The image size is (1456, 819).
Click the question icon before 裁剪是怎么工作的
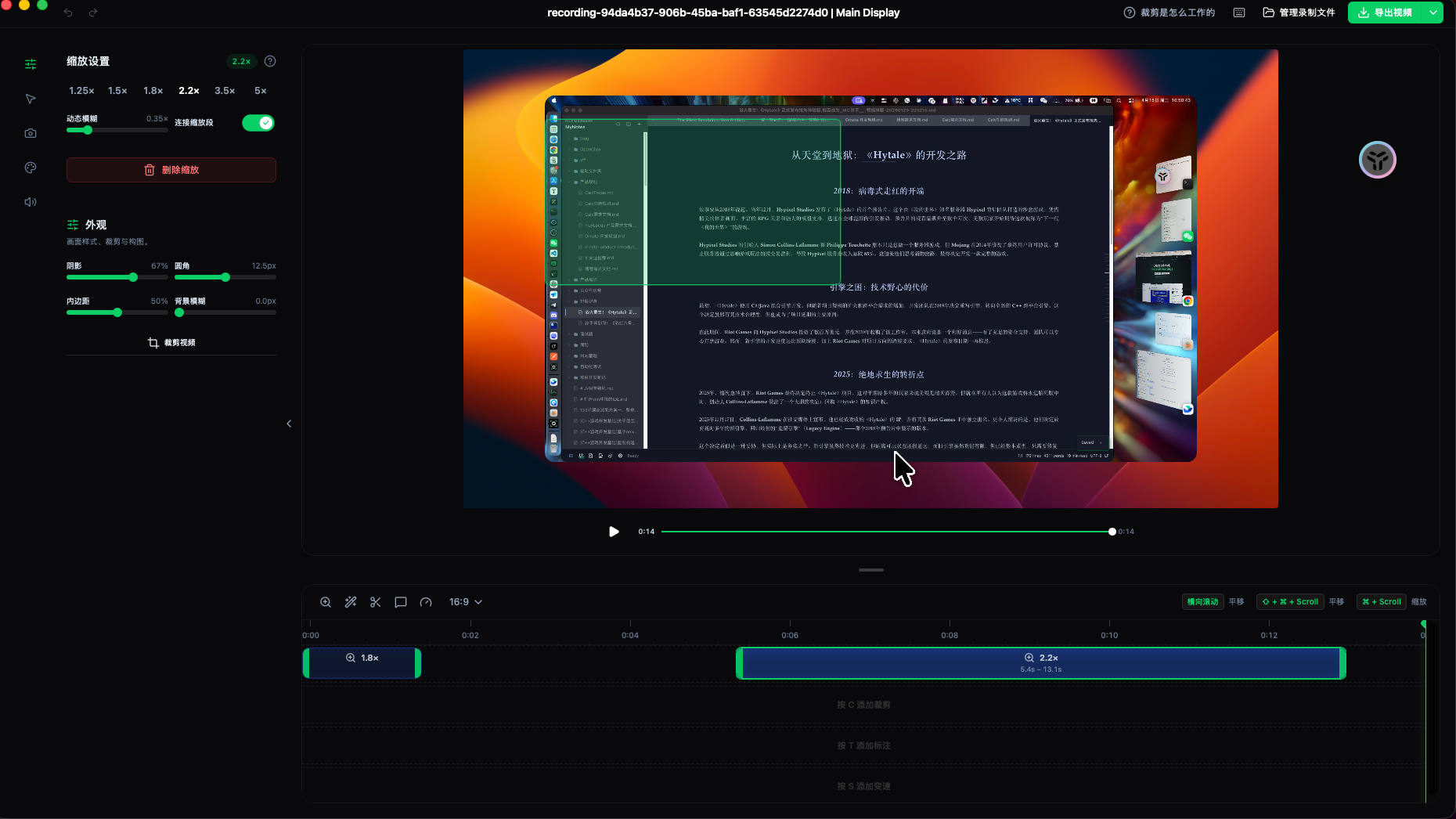pyautogui.click(x=1130, y=13)
